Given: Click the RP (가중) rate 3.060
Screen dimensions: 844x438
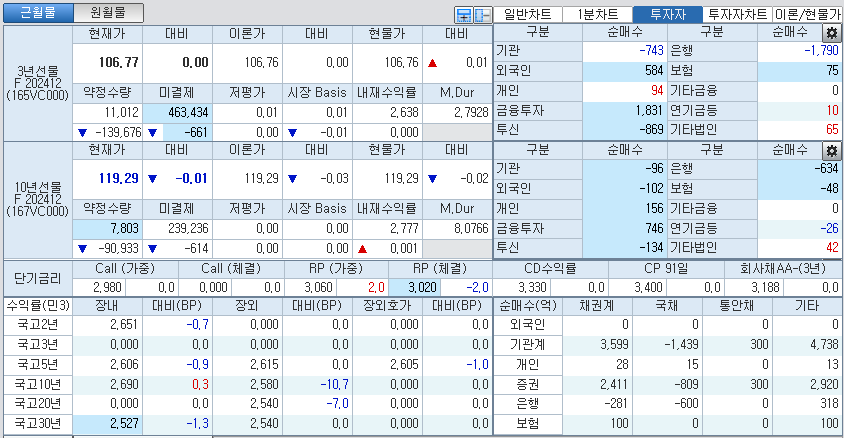Looking at the screenshot, I should click(318, 287).
